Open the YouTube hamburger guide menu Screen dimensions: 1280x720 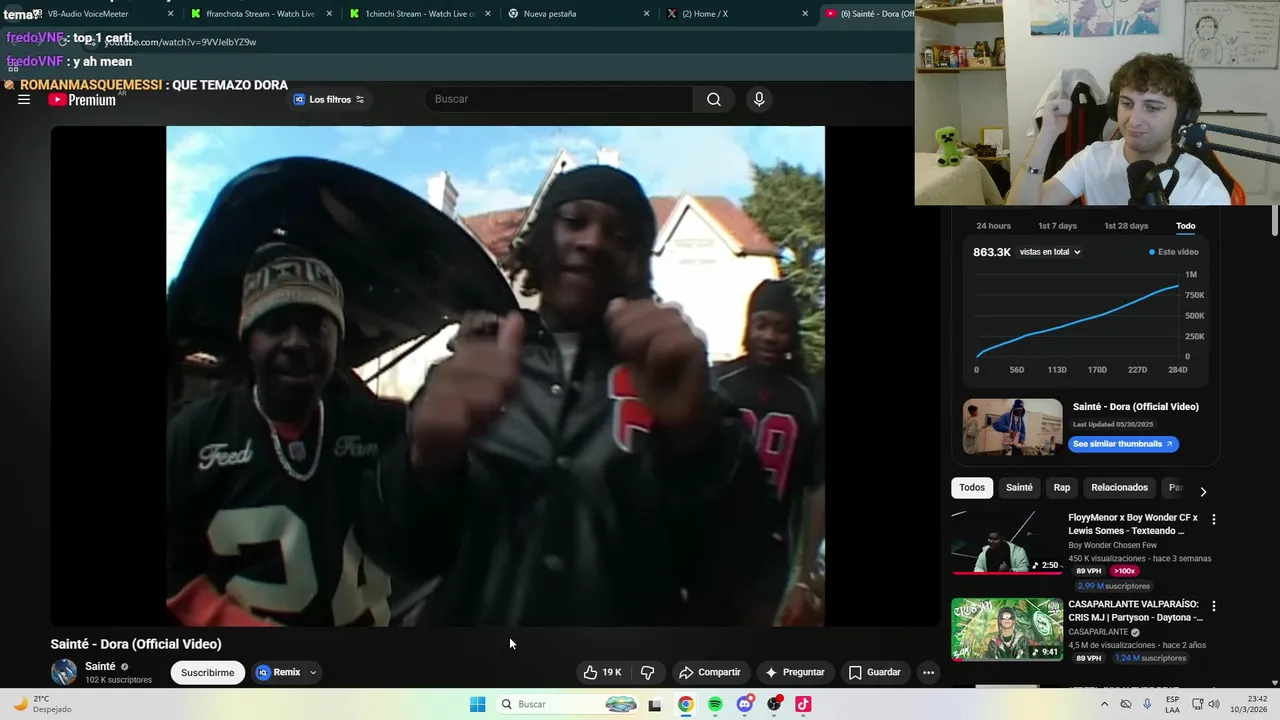click(x=24, y=100)
